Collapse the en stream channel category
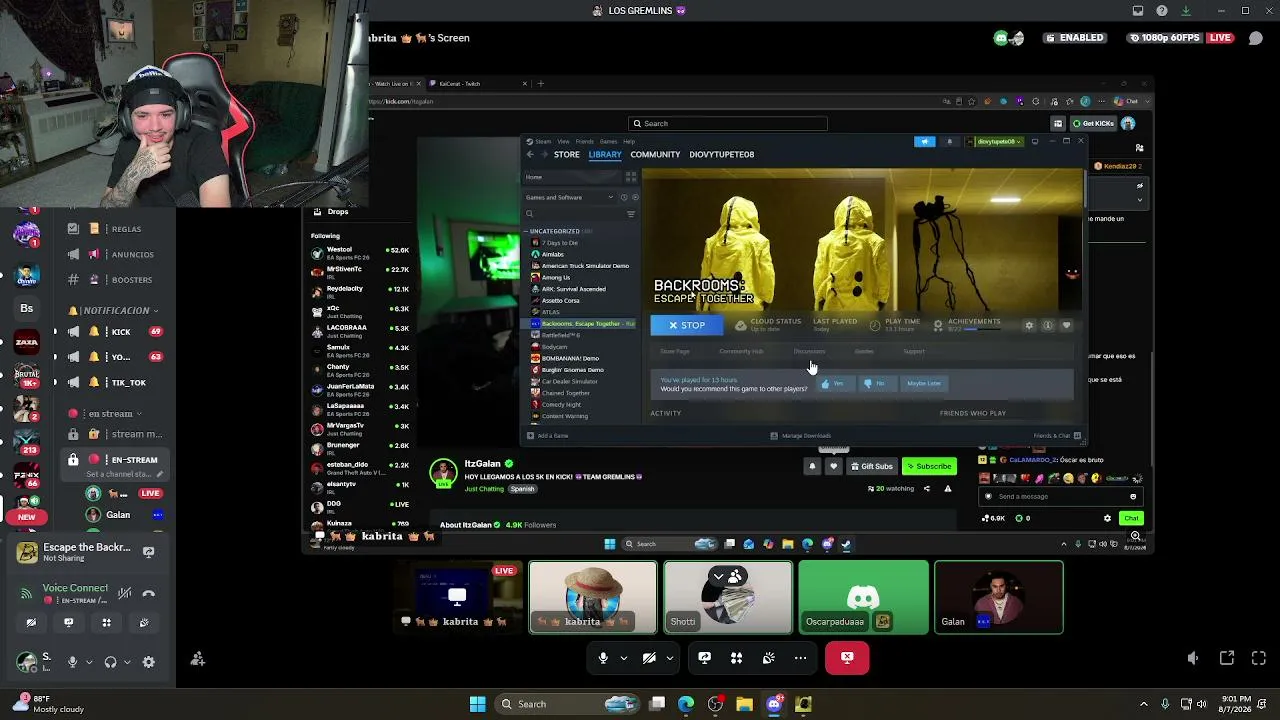 click(x=105, y=413)
